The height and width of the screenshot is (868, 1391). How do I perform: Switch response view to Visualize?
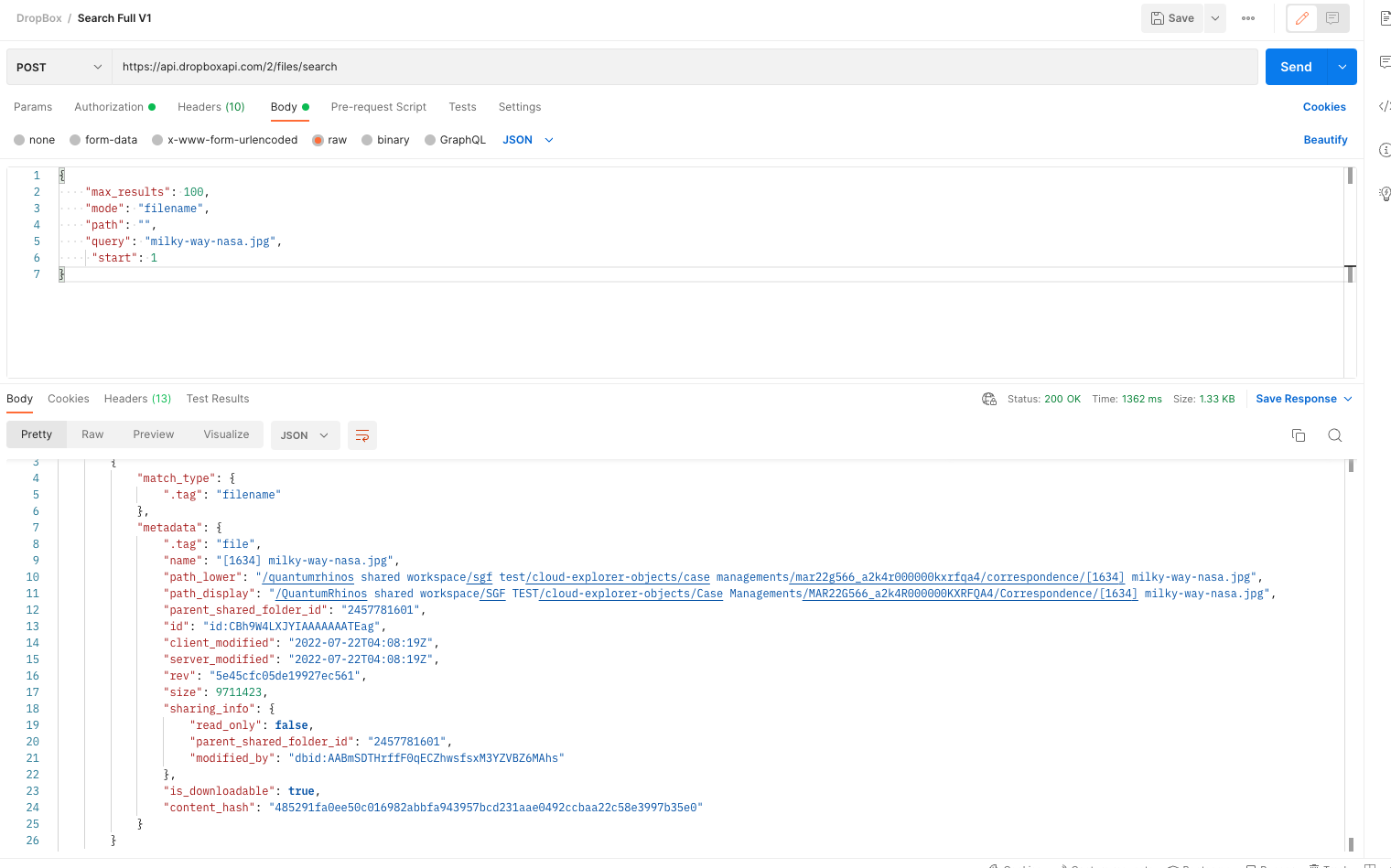coord(226,434)
